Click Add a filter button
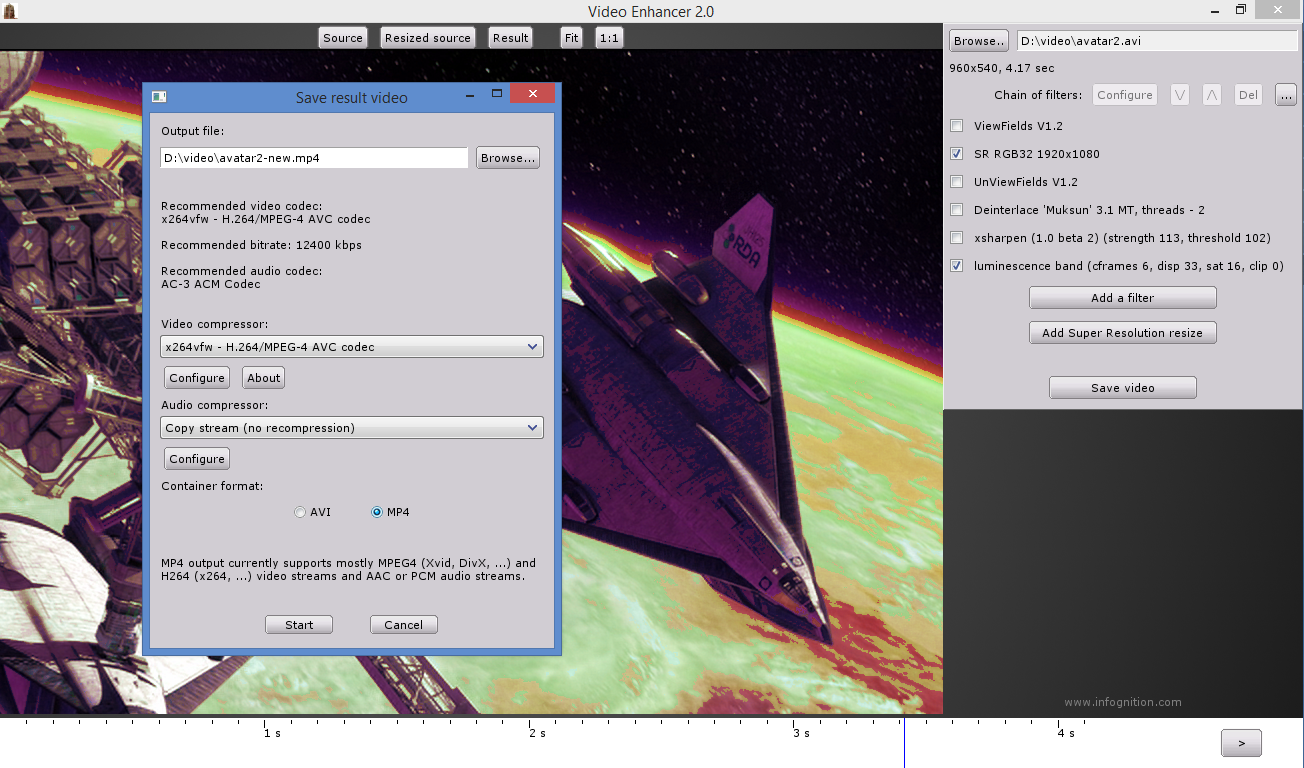The width and height of the screenshot is (1304, 768). (x=1123, y=298)
